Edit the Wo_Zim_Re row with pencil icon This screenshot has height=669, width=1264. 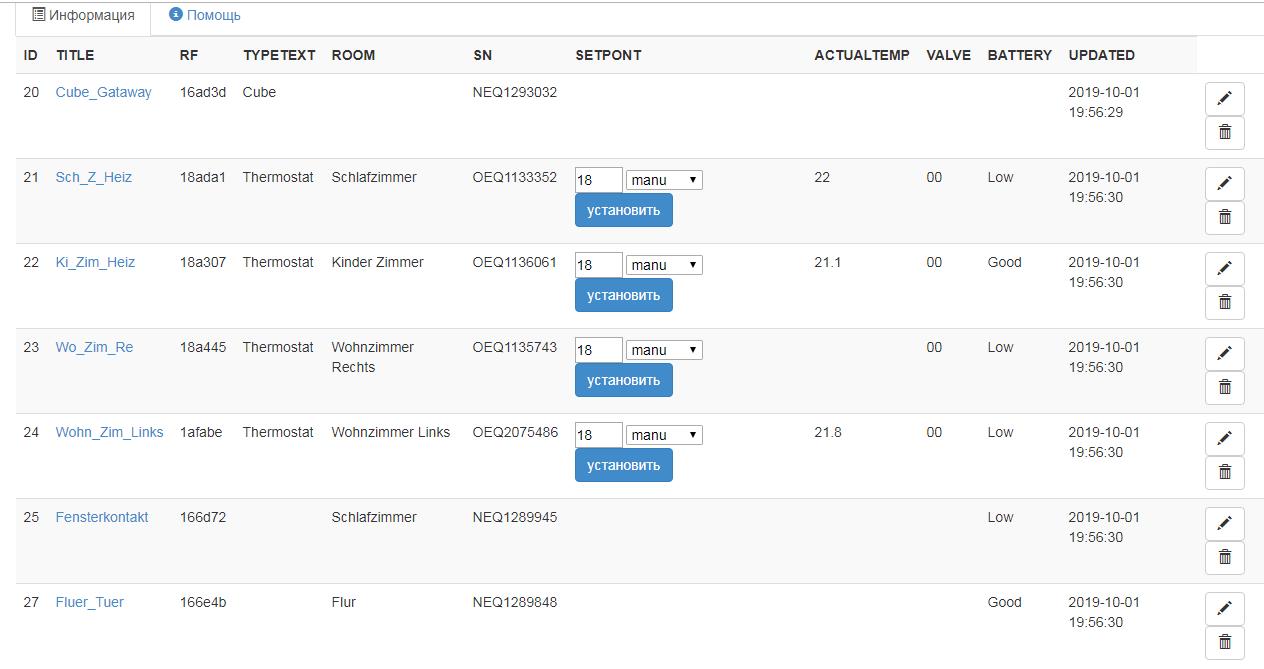click(1224, 354)
